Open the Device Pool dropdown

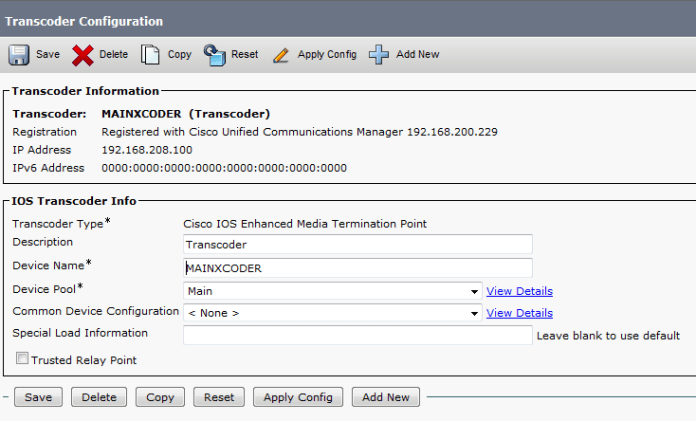click(332, 291)
